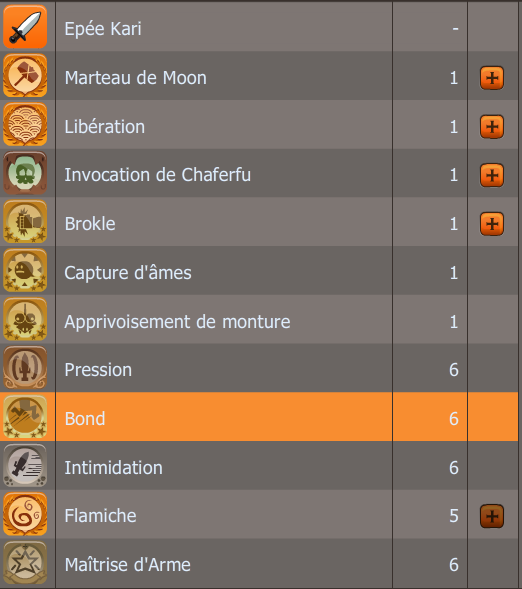
Task: Increase Marteau de Moon level with plus
Action: pyautogui.click(x=492, y=78)
